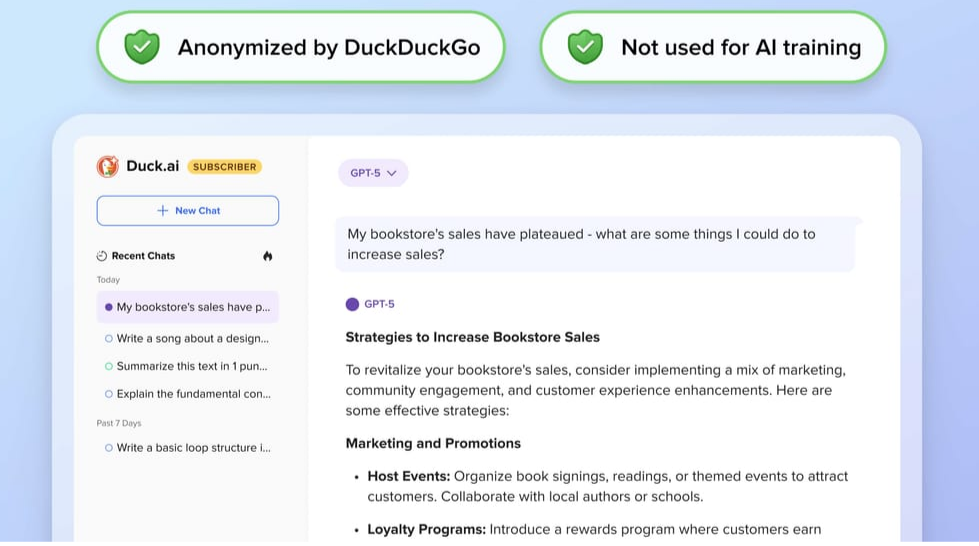Click the purple GPT-5 avatar dot in the response
This screenshot has height=546, width=979.
point(352,304)
